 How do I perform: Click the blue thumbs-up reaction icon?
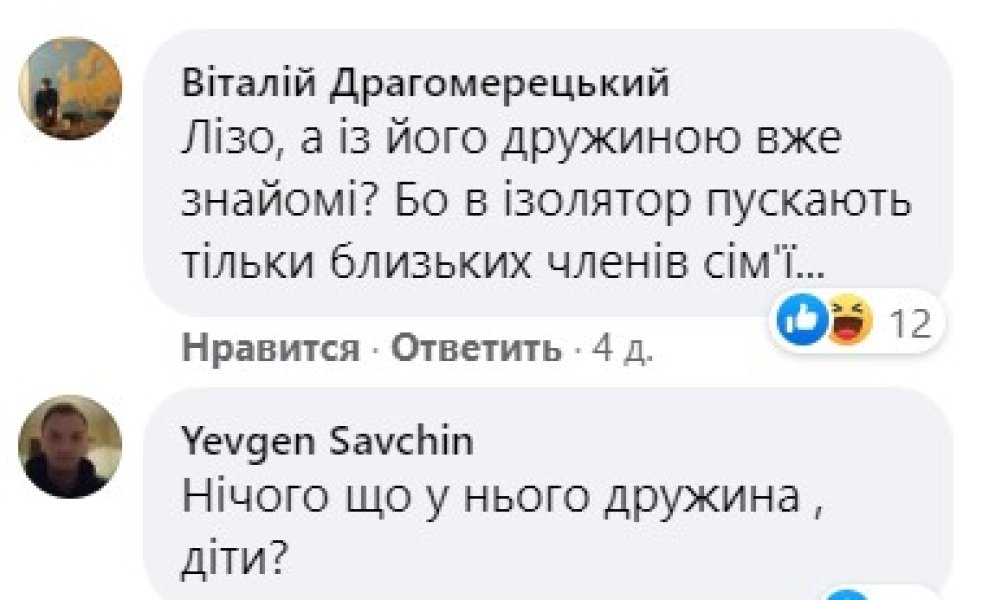(x=800, y=323)
